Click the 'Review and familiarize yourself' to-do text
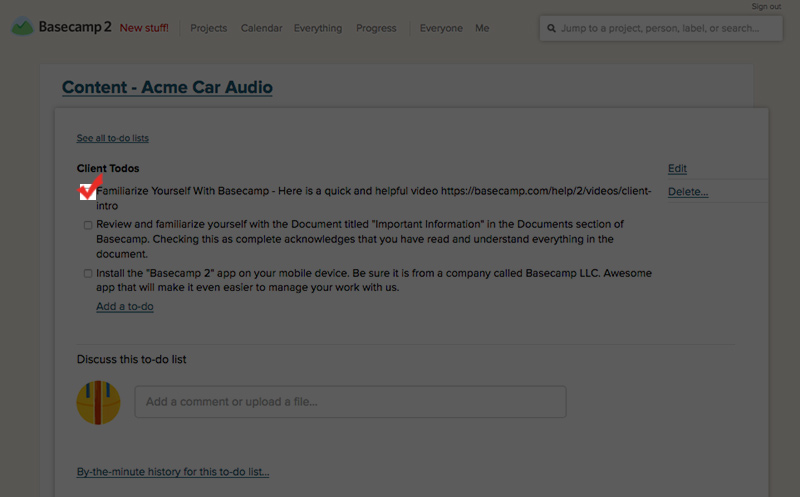The image size is (800, 497). pos(360,239)
